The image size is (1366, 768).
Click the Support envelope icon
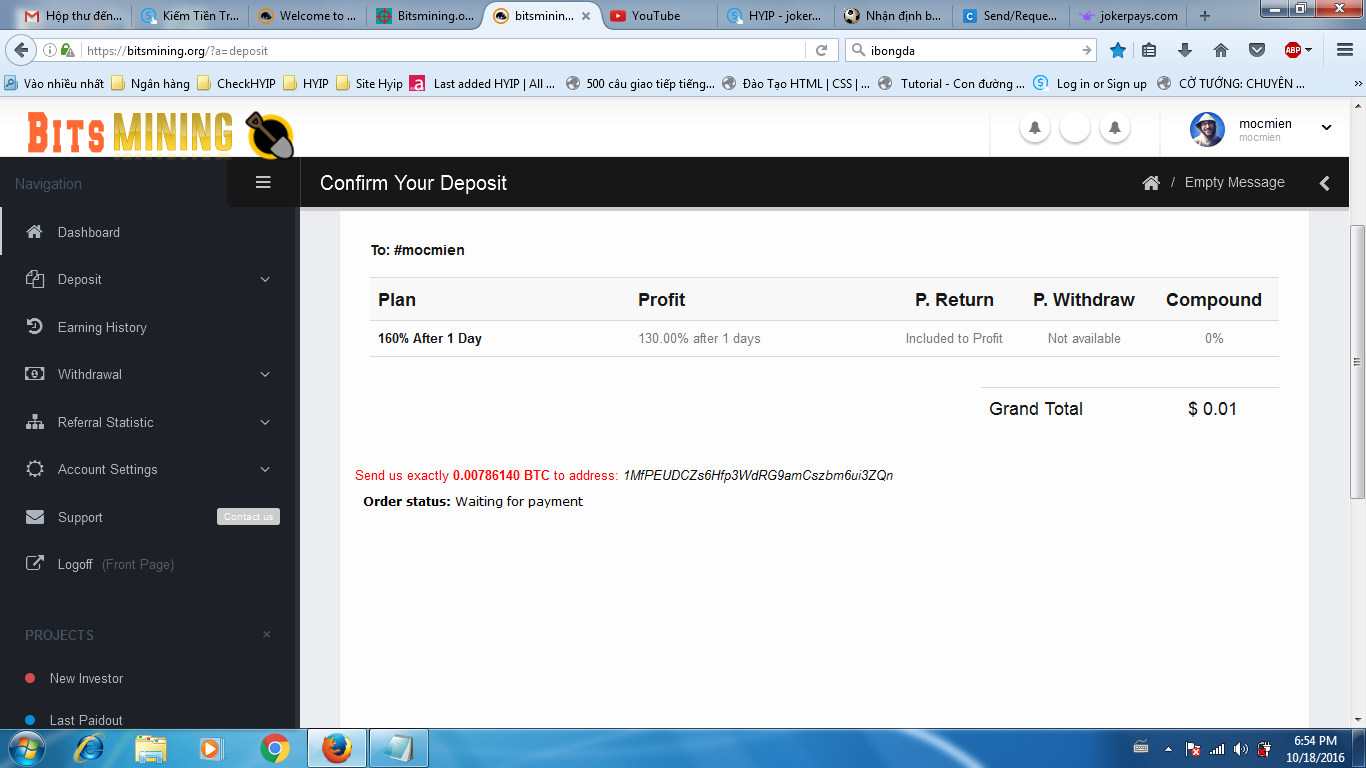34,517
